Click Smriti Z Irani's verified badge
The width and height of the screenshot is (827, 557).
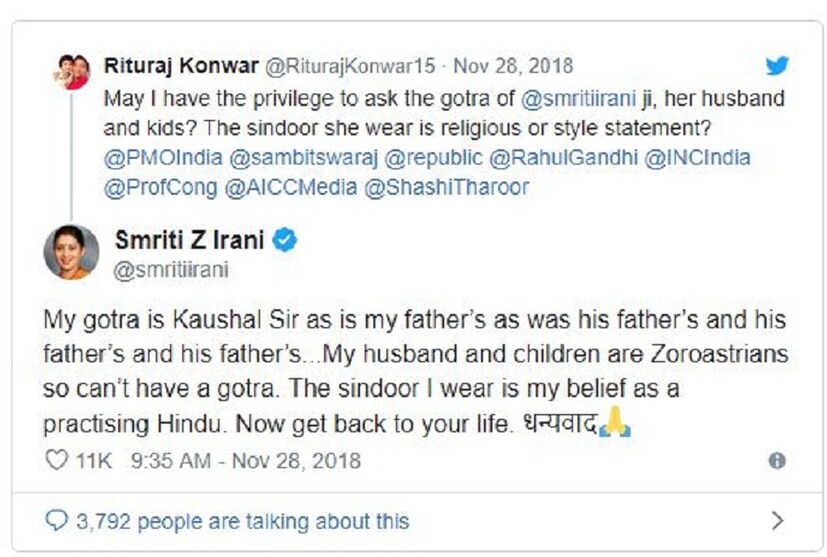tap(285, 240)
